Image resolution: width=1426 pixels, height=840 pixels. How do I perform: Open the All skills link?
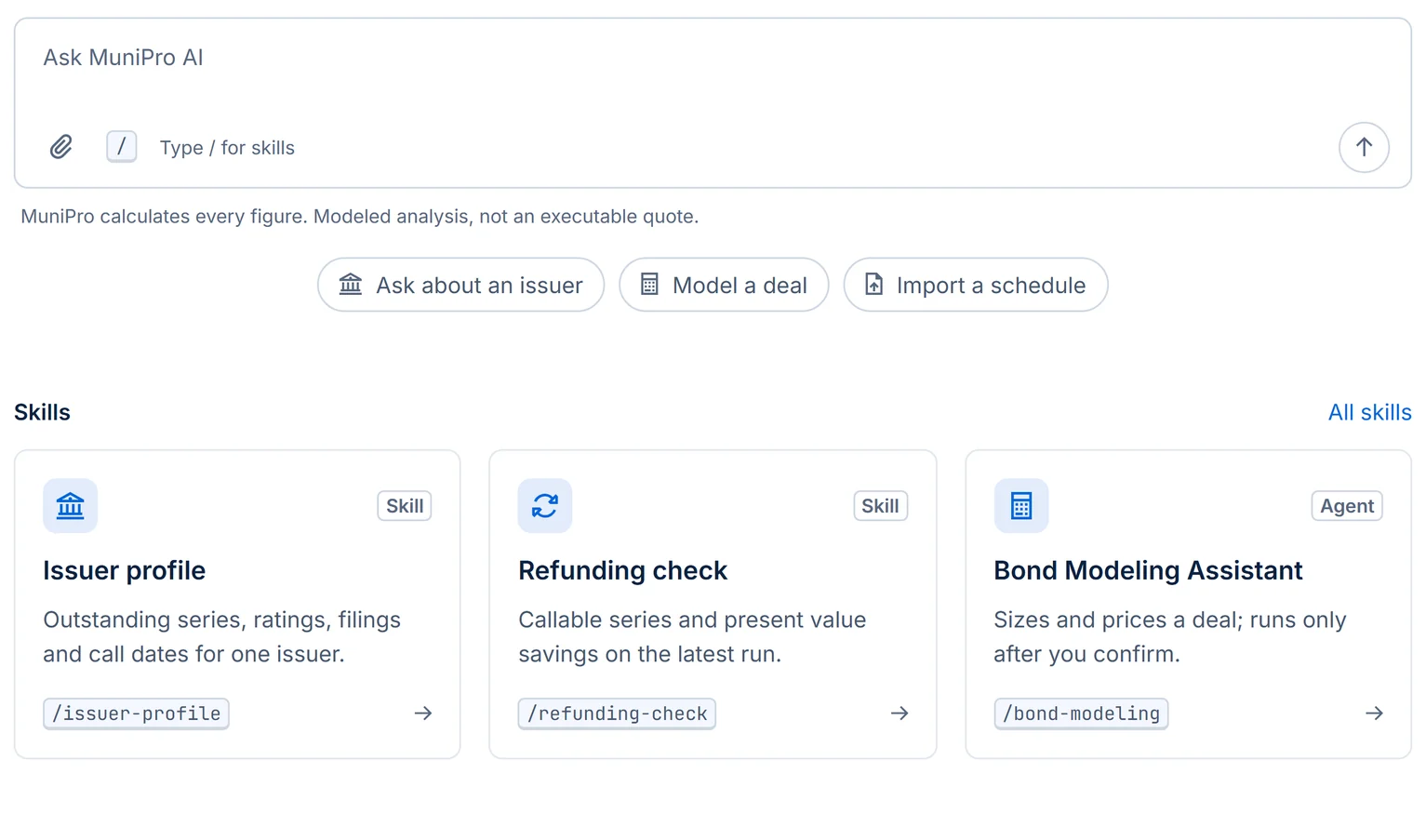[1369, 412]
